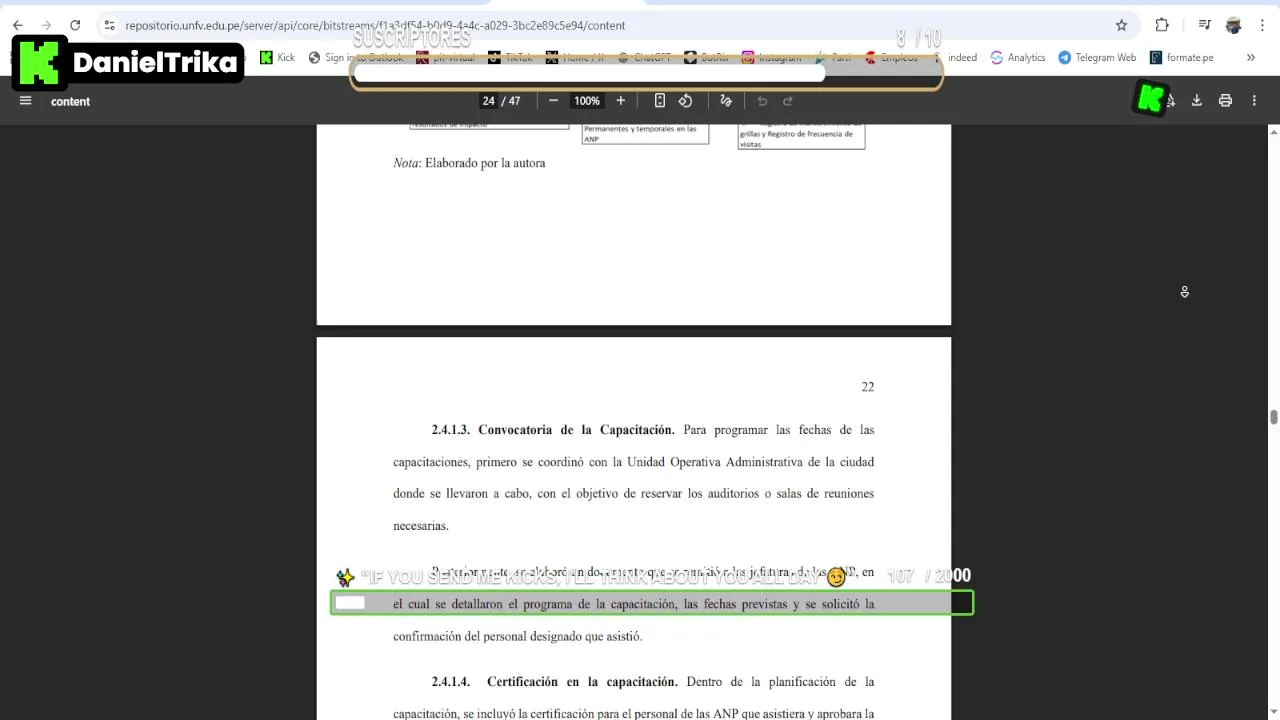
Task: View site information icon in address bar
Action: click(x=109, y=25)
